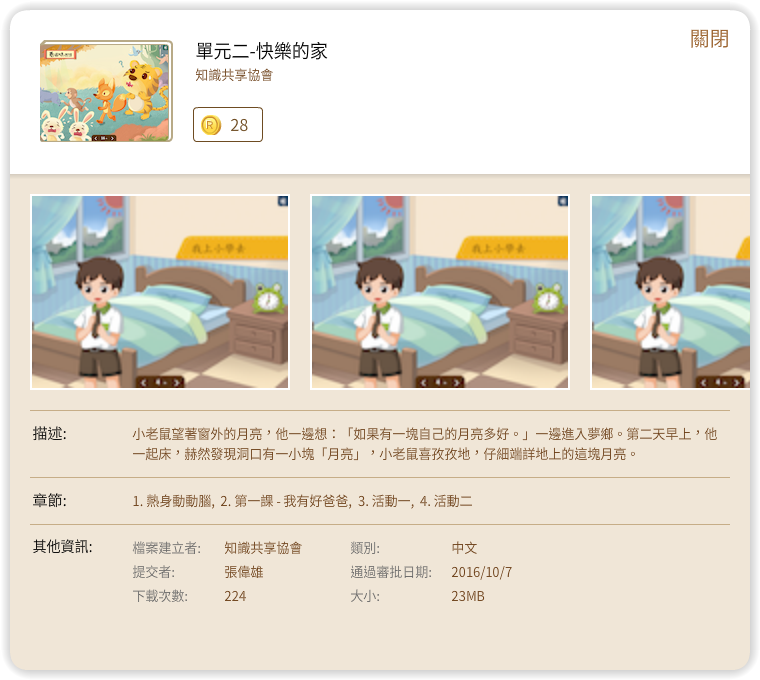760x680 pixels.
Task: Select chapter 1. 熱身動動腦
Action: point(172,501)
